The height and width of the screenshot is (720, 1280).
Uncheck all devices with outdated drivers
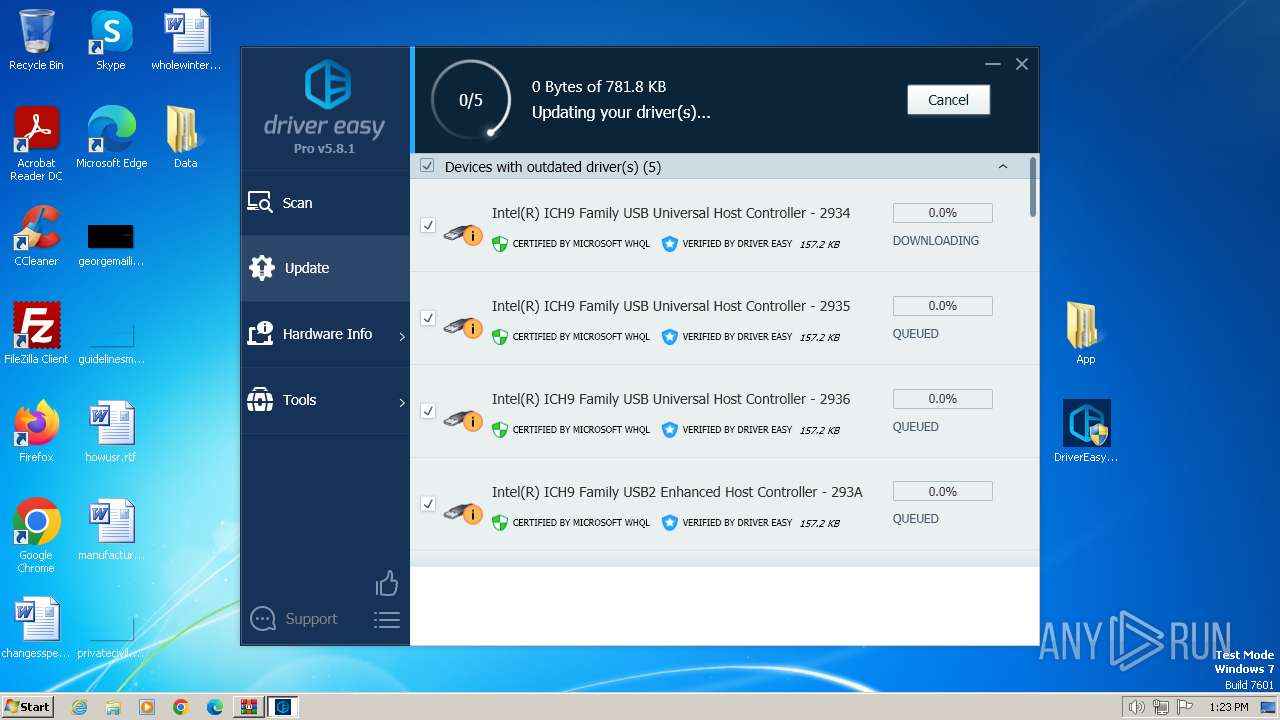[427, 166]
